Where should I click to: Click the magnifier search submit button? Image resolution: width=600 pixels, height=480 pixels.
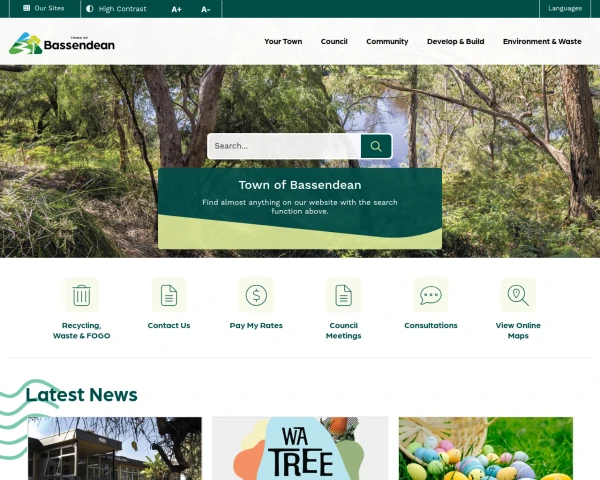pyautogui.click(x=376, y=146)
